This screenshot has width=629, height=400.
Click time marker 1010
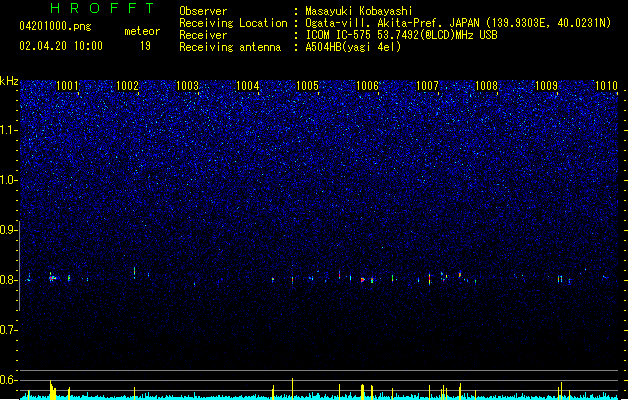click(x=606, y=86)
